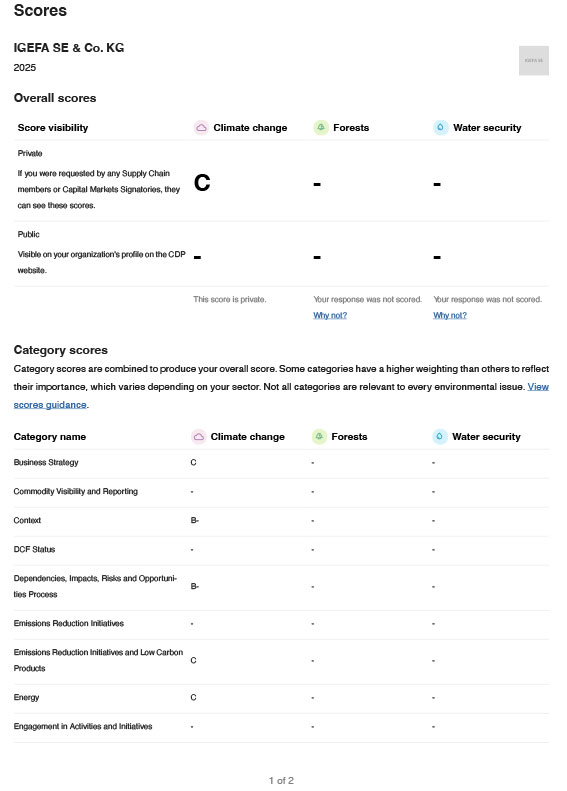Image resolution: width=567 pixels, height=791 pixels.
Task: Click the large C Climate change overall score
Action: click(202, 183)
